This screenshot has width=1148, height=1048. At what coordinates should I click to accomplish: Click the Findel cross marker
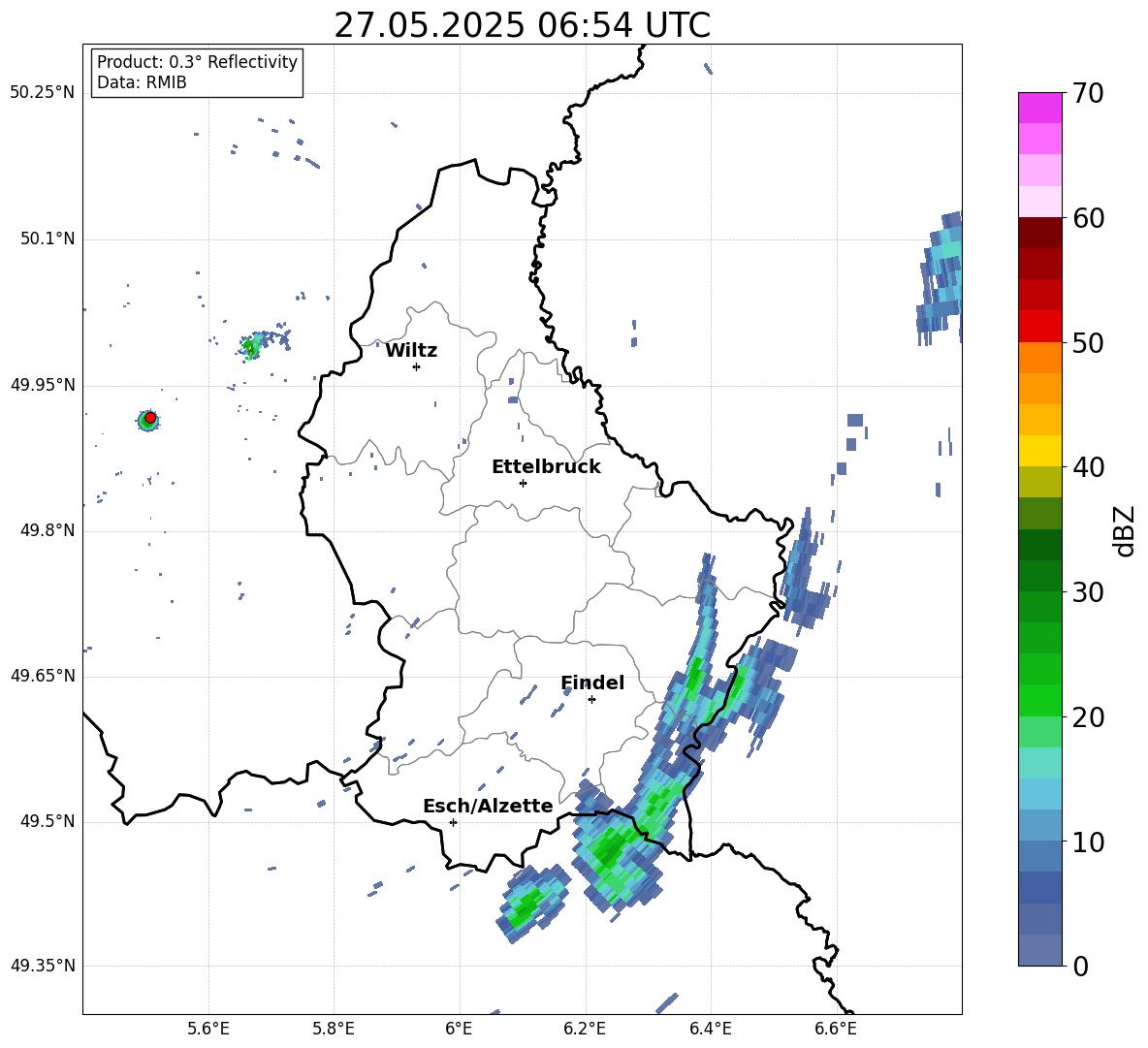(591, 700)
